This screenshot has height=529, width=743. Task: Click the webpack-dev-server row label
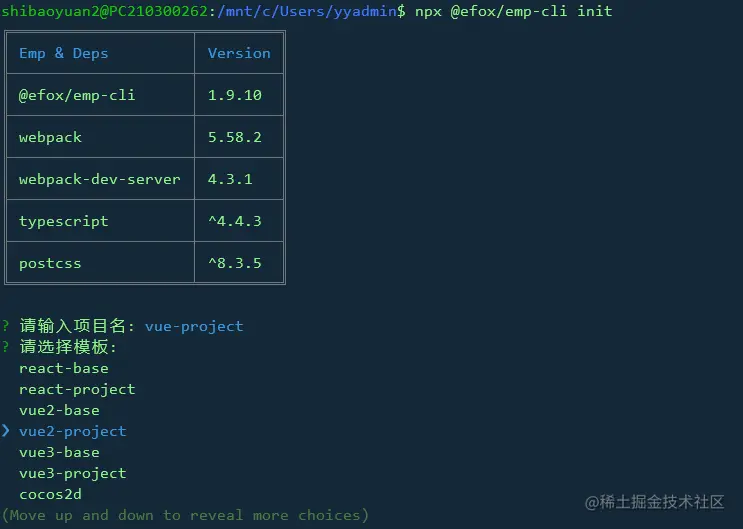pyautogui.click(x=99, y=179)
